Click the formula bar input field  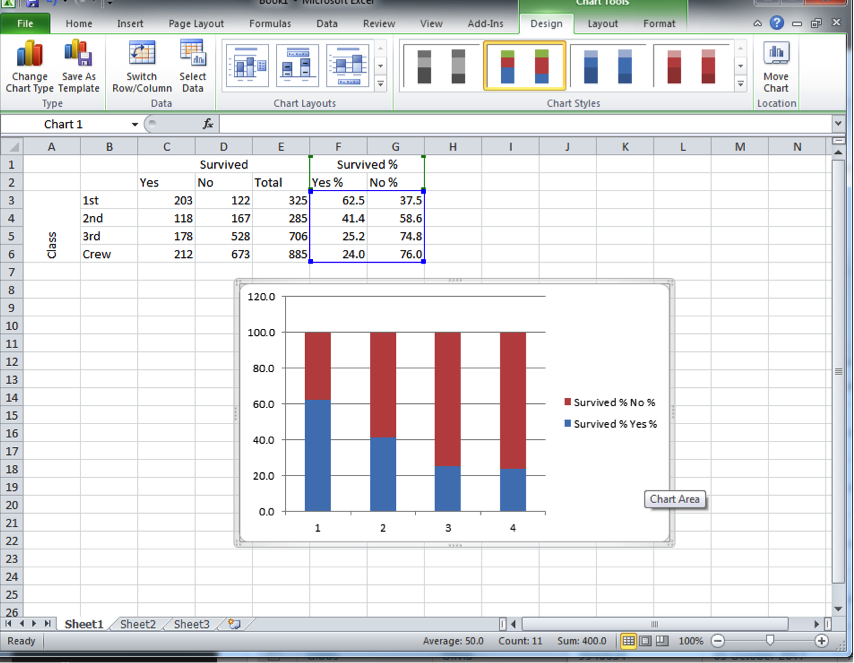pyautogui.click(x=520, y=124)
